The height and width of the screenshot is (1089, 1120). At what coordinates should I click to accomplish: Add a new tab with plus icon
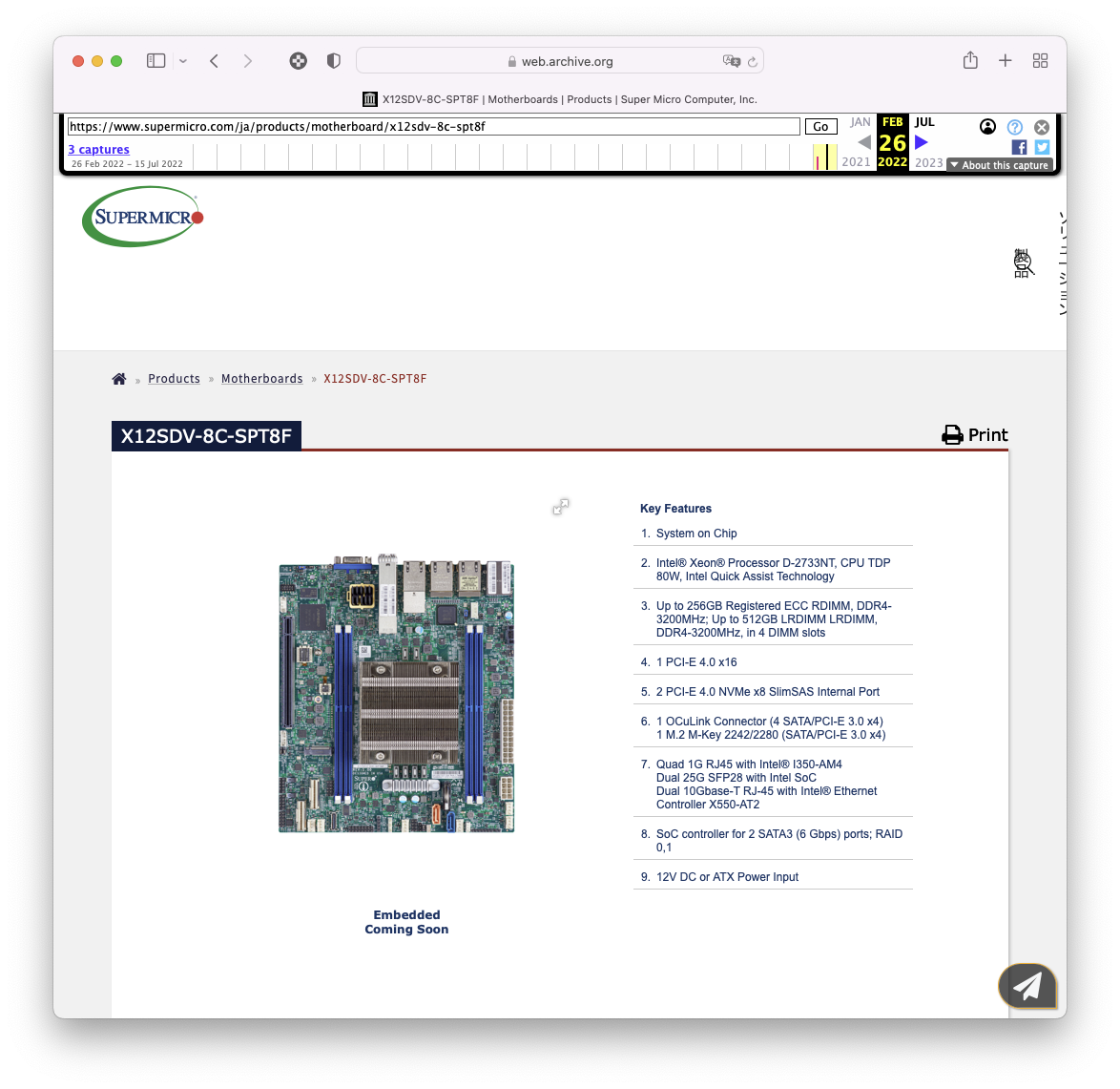(1005, 61)
